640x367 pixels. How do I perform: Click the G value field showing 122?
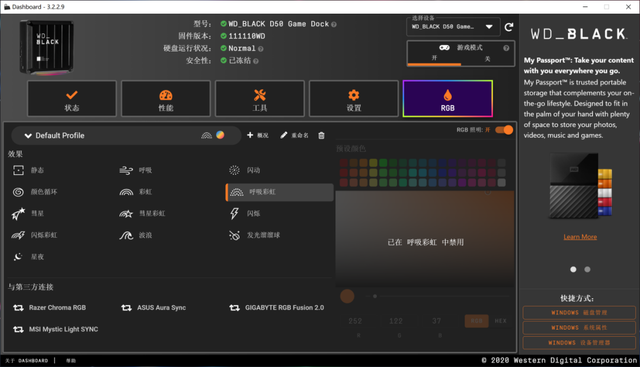click(396, 321)
